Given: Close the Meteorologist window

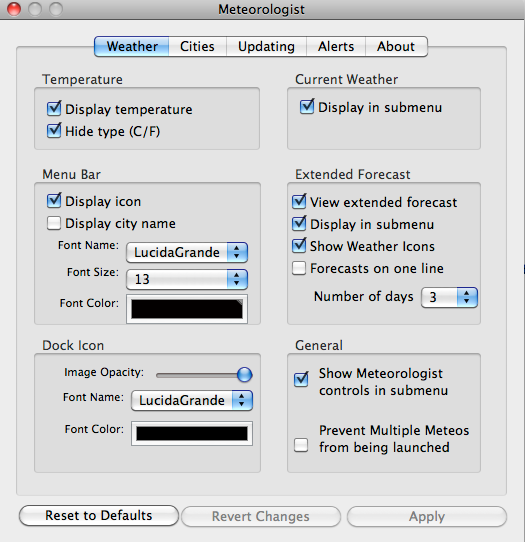Looking at the screenshot, I should [14, 9].
